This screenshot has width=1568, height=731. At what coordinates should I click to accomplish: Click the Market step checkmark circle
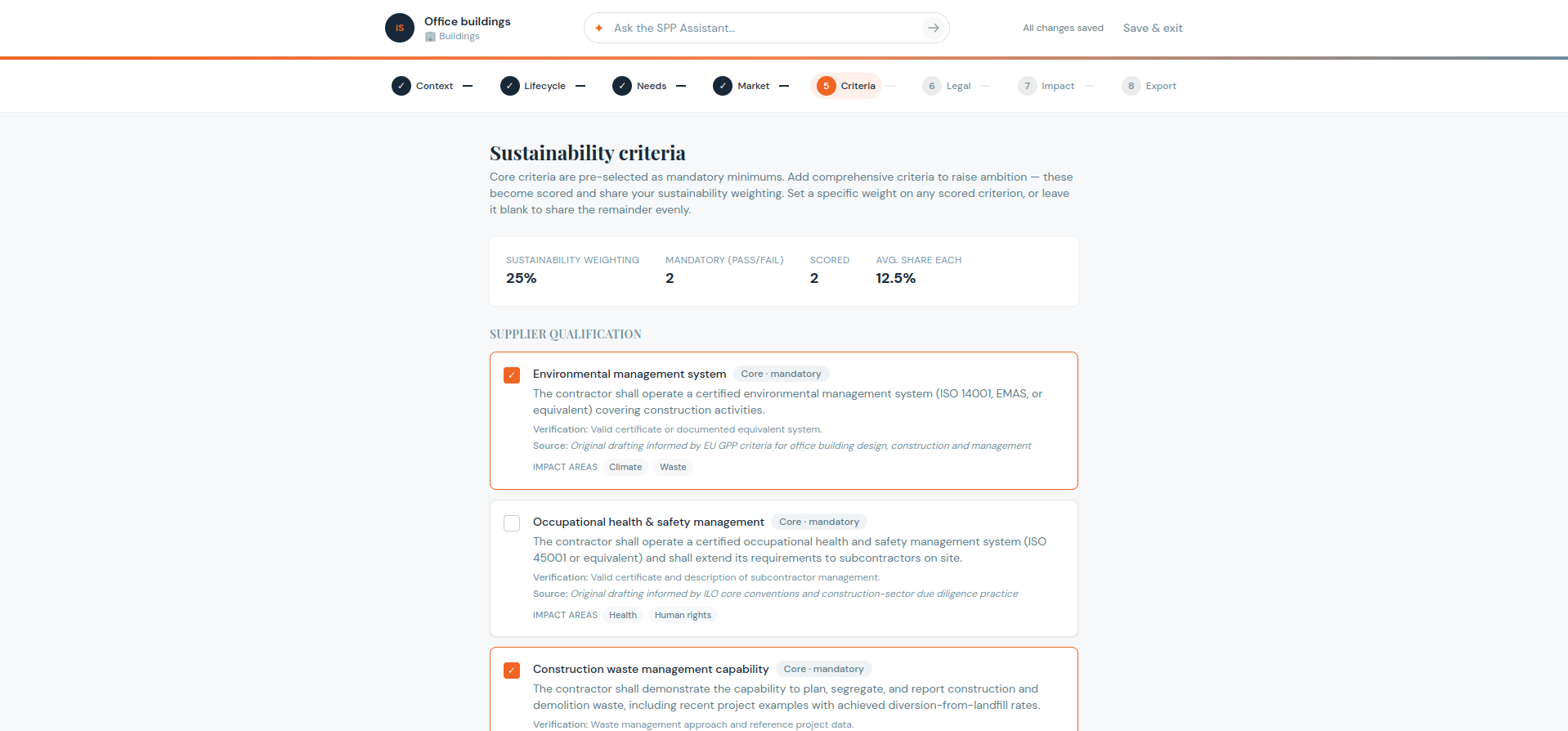tap(723, 86)
